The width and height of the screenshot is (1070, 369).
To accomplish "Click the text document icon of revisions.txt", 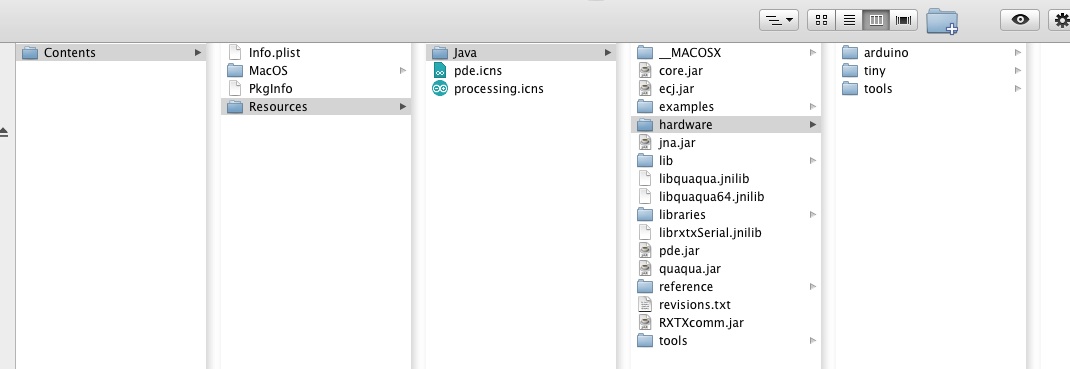I will [x=645, y=305].
